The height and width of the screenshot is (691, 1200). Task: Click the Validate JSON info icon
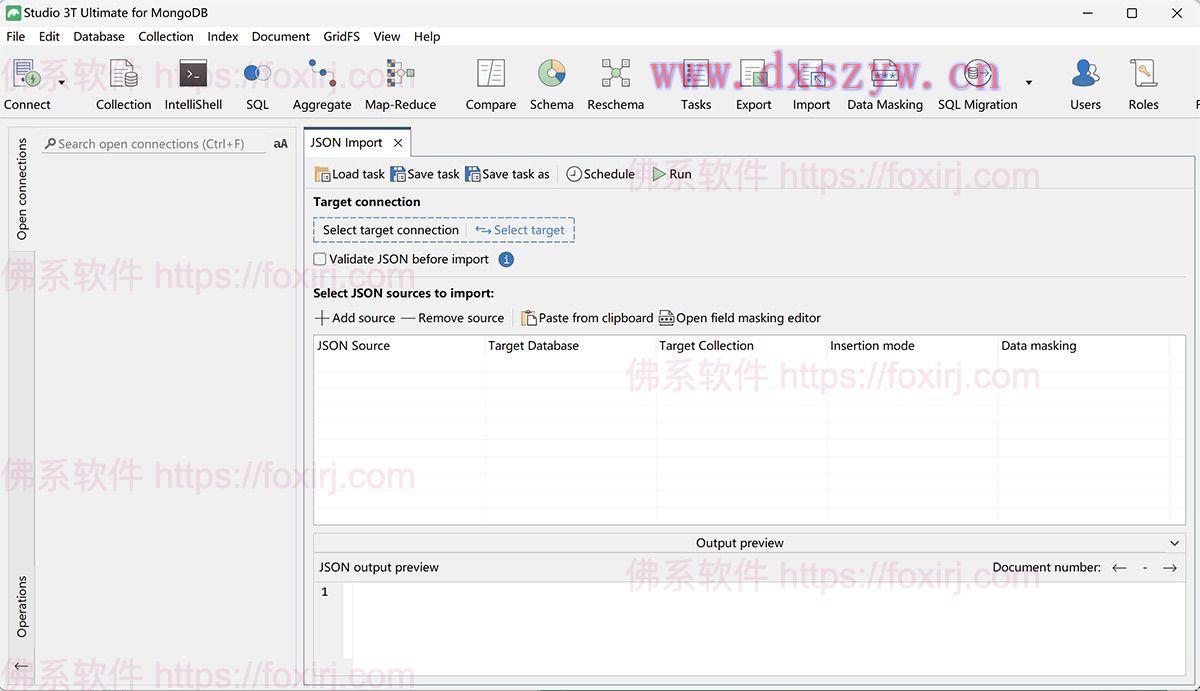pos(506,259)
